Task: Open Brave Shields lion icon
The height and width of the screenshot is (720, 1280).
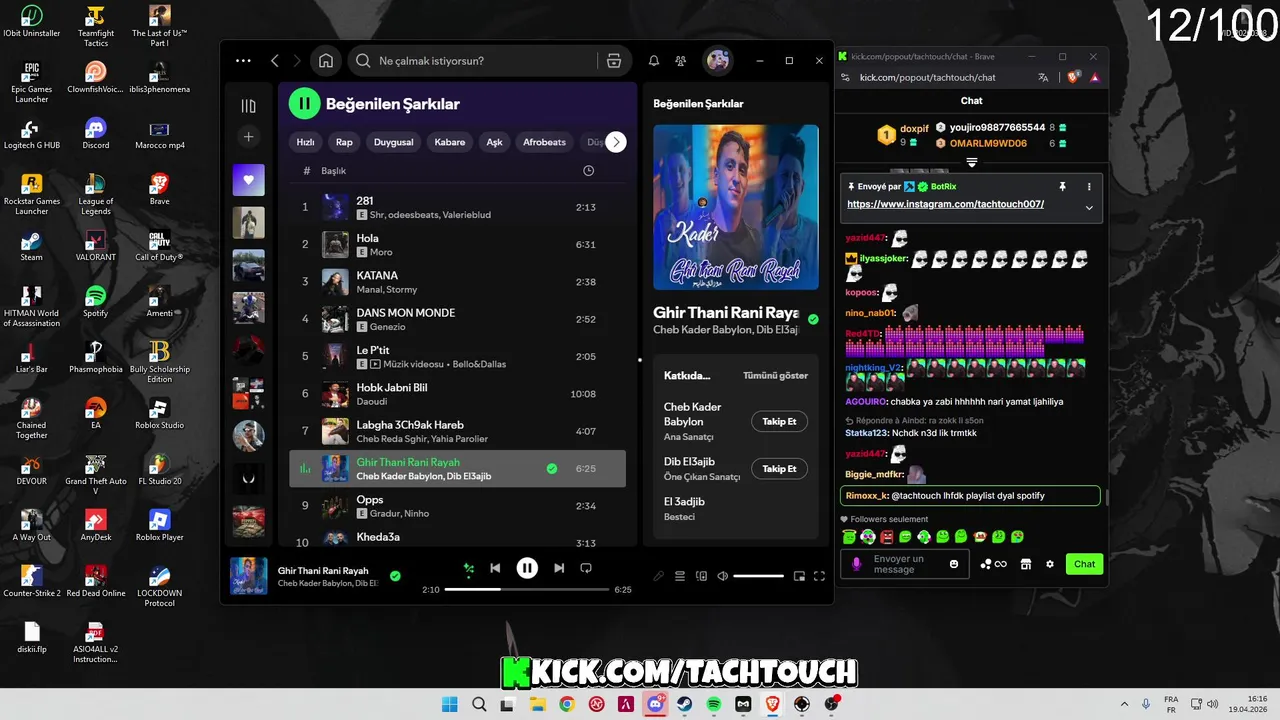Action: click(1073, 77)
